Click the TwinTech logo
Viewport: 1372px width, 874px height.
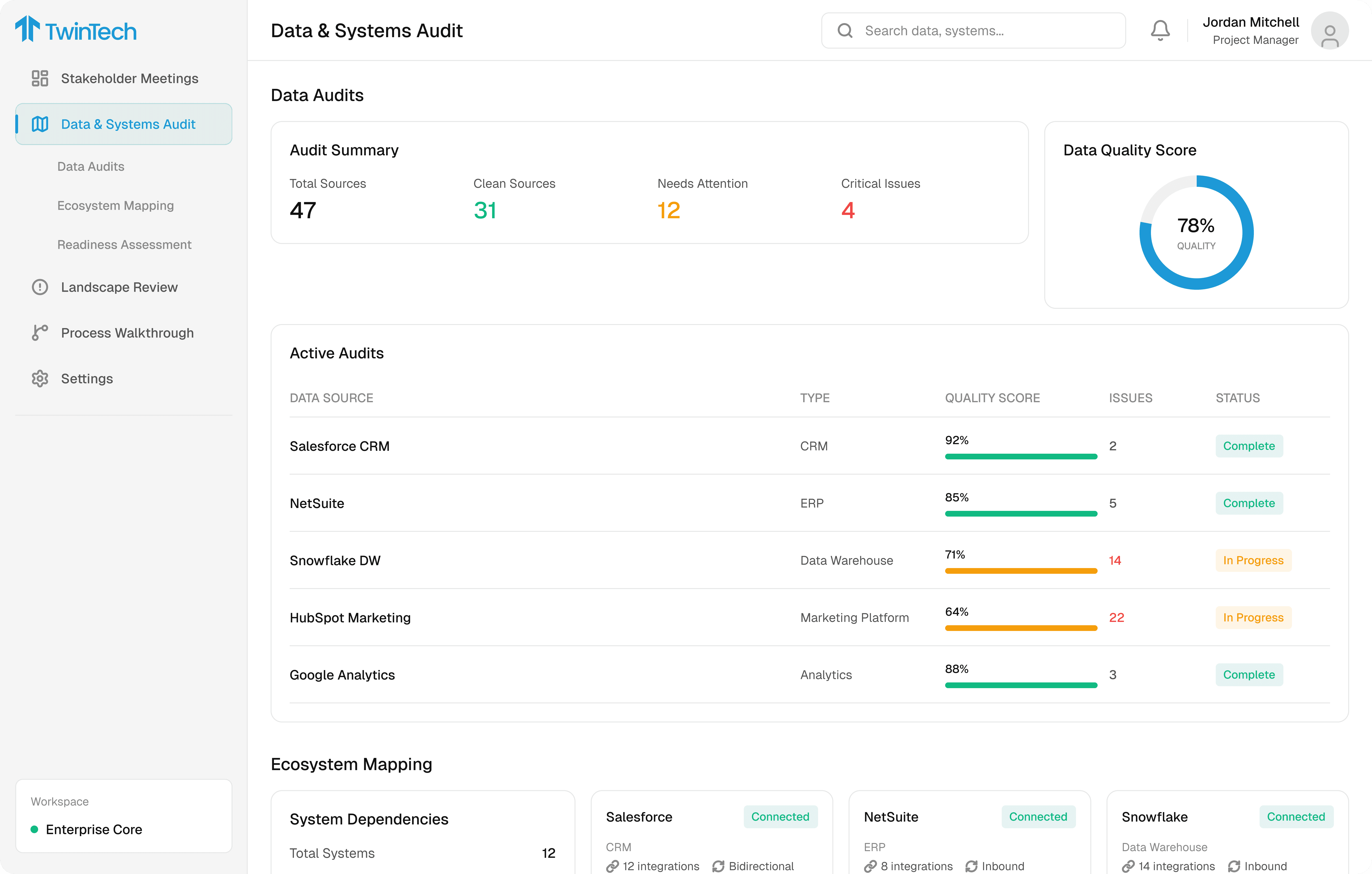click(x=76, y=30)
